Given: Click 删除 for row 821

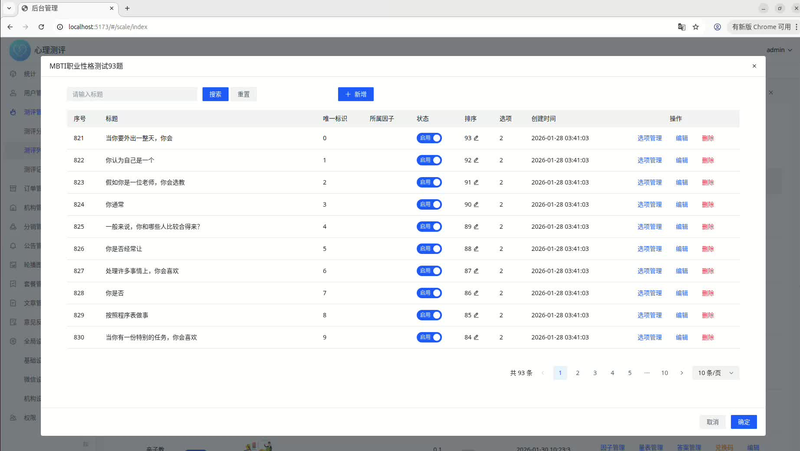Looking at the screenshot, I should 708,138.
